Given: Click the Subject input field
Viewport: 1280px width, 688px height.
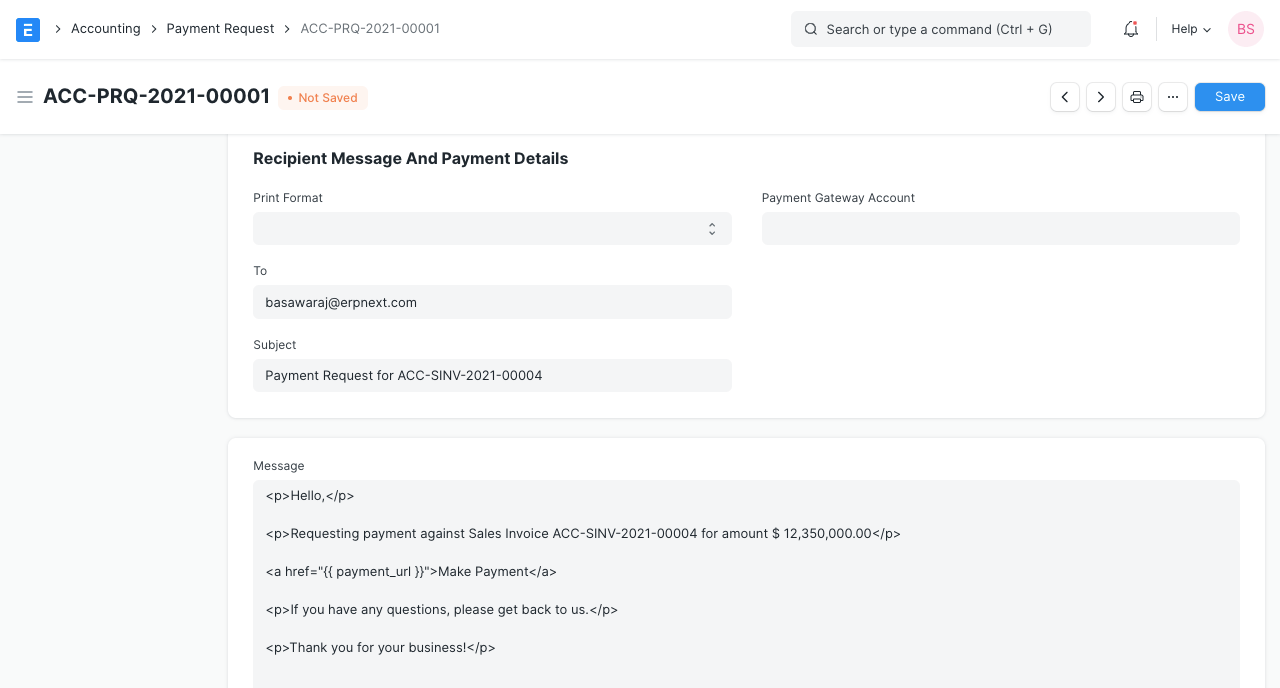Looking at the screenshot, I should tap(492, 375).
